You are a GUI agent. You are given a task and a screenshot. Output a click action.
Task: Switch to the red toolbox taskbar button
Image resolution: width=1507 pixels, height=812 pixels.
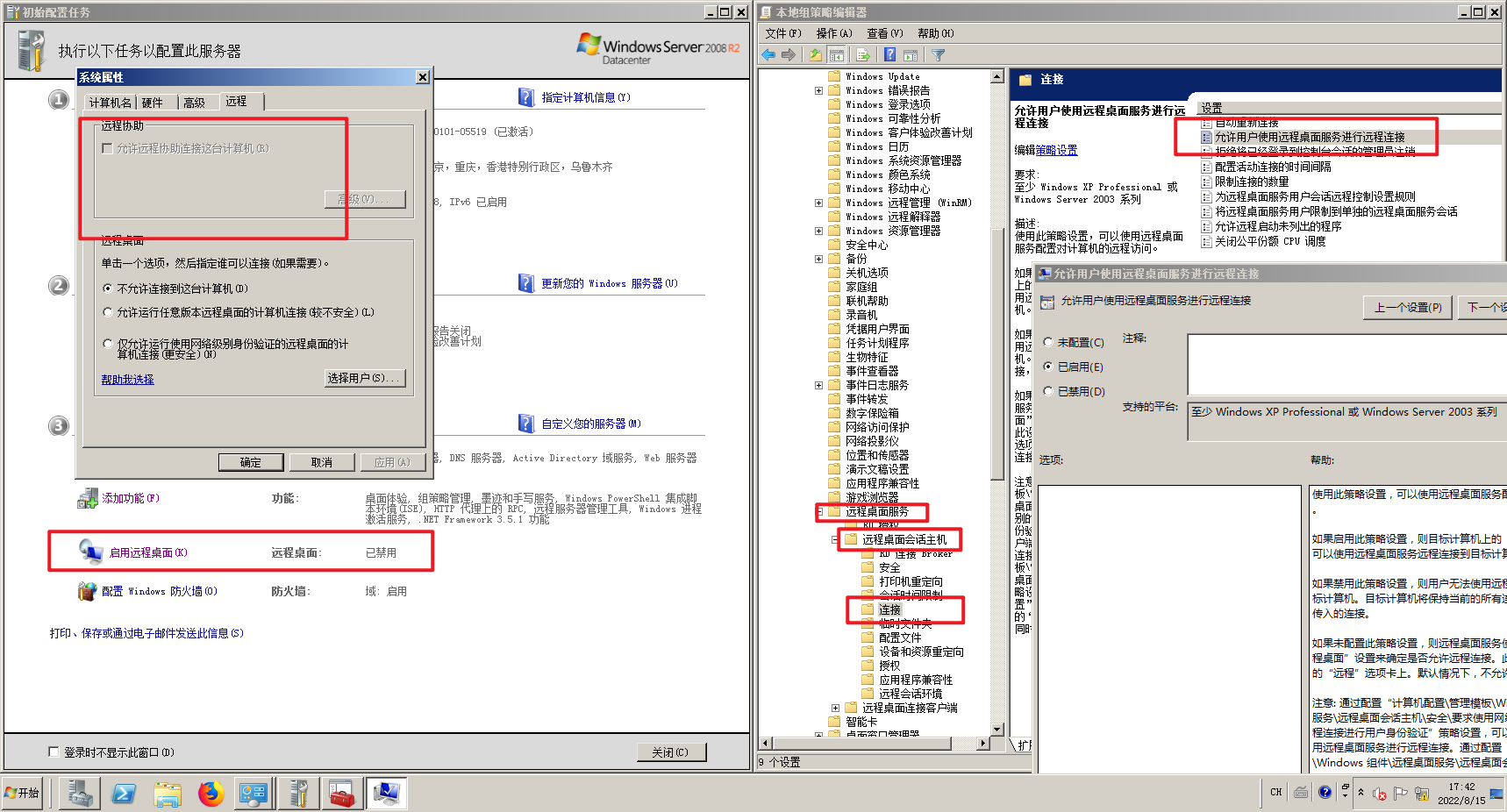click(342, 794)
